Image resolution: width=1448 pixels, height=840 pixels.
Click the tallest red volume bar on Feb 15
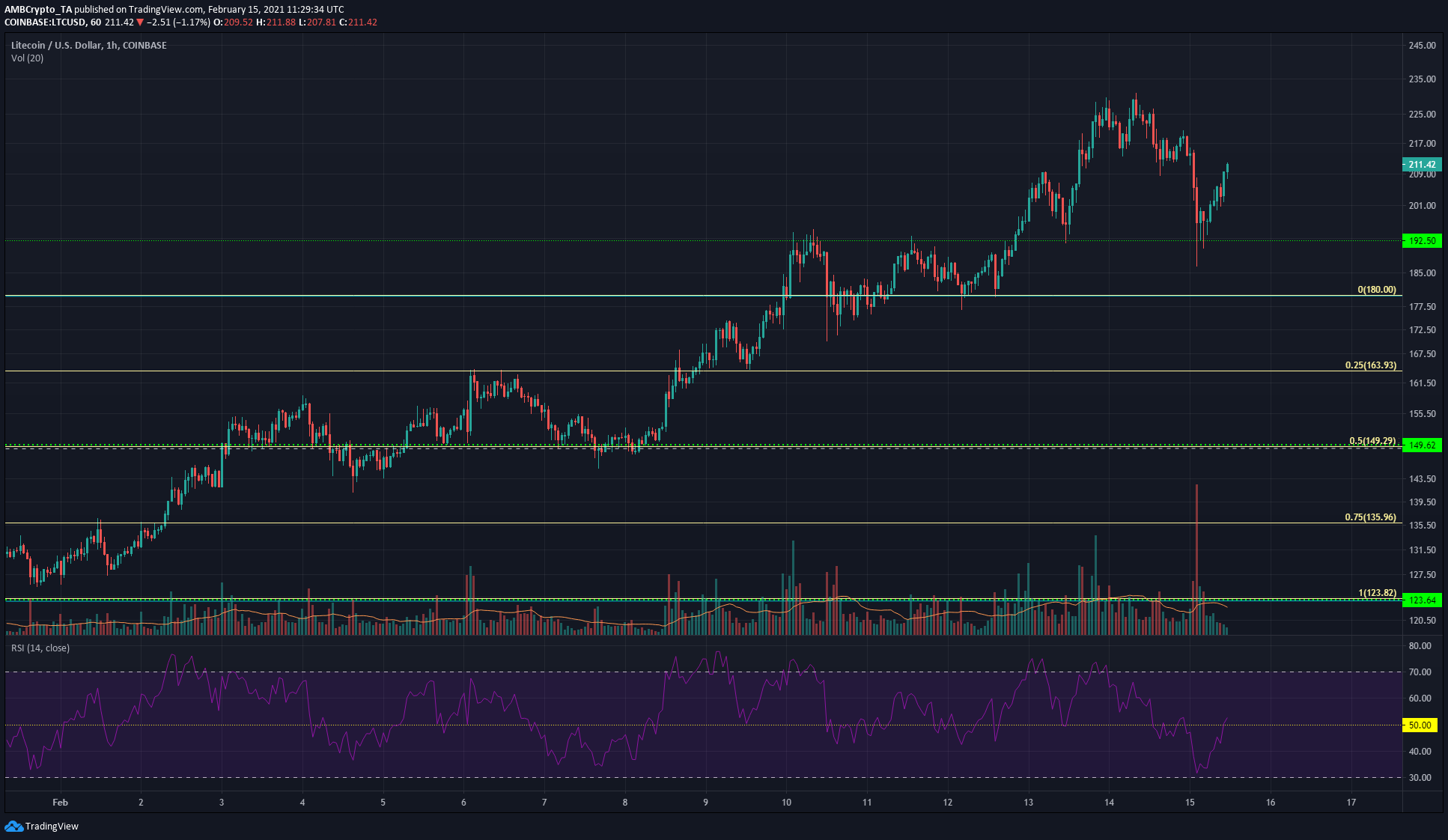click(1196, 559)
